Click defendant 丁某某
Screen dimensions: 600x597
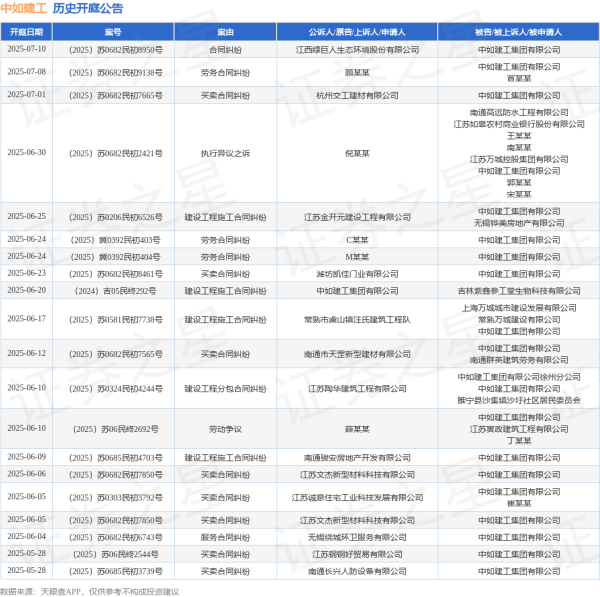pyautogui.click(x=519, y=441)
